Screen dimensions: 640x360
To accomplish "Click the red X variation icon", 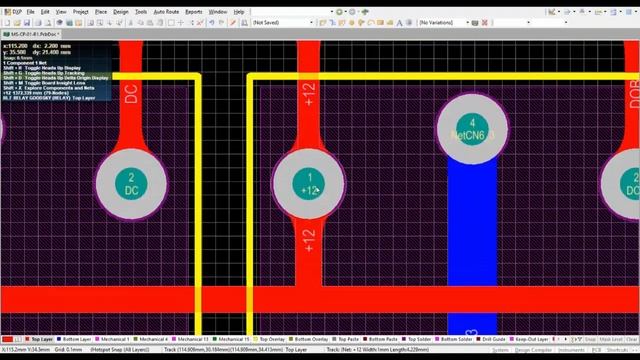I will pos(484,23).
